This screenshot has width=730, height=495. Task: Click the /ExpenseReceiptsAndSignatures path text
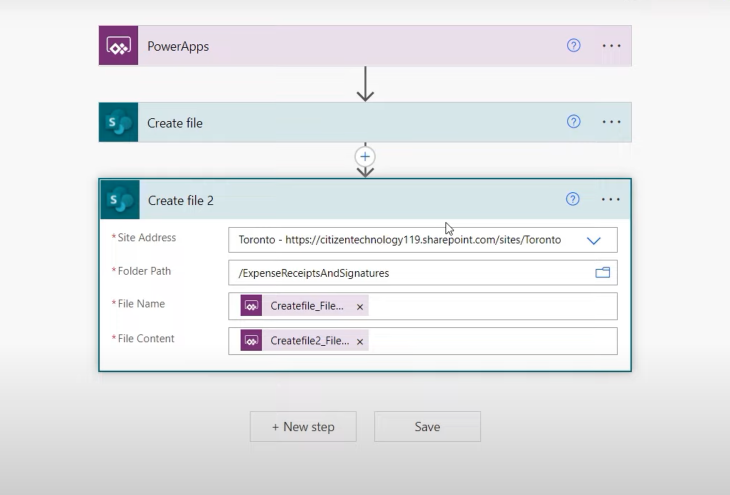pyautogui.click(x=314, y=273)
